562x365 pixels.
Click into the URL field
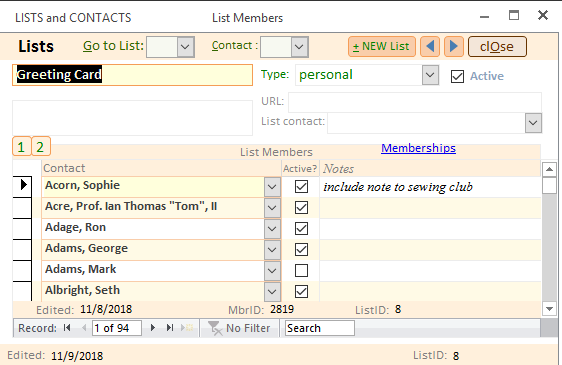(x=415, y=102)
